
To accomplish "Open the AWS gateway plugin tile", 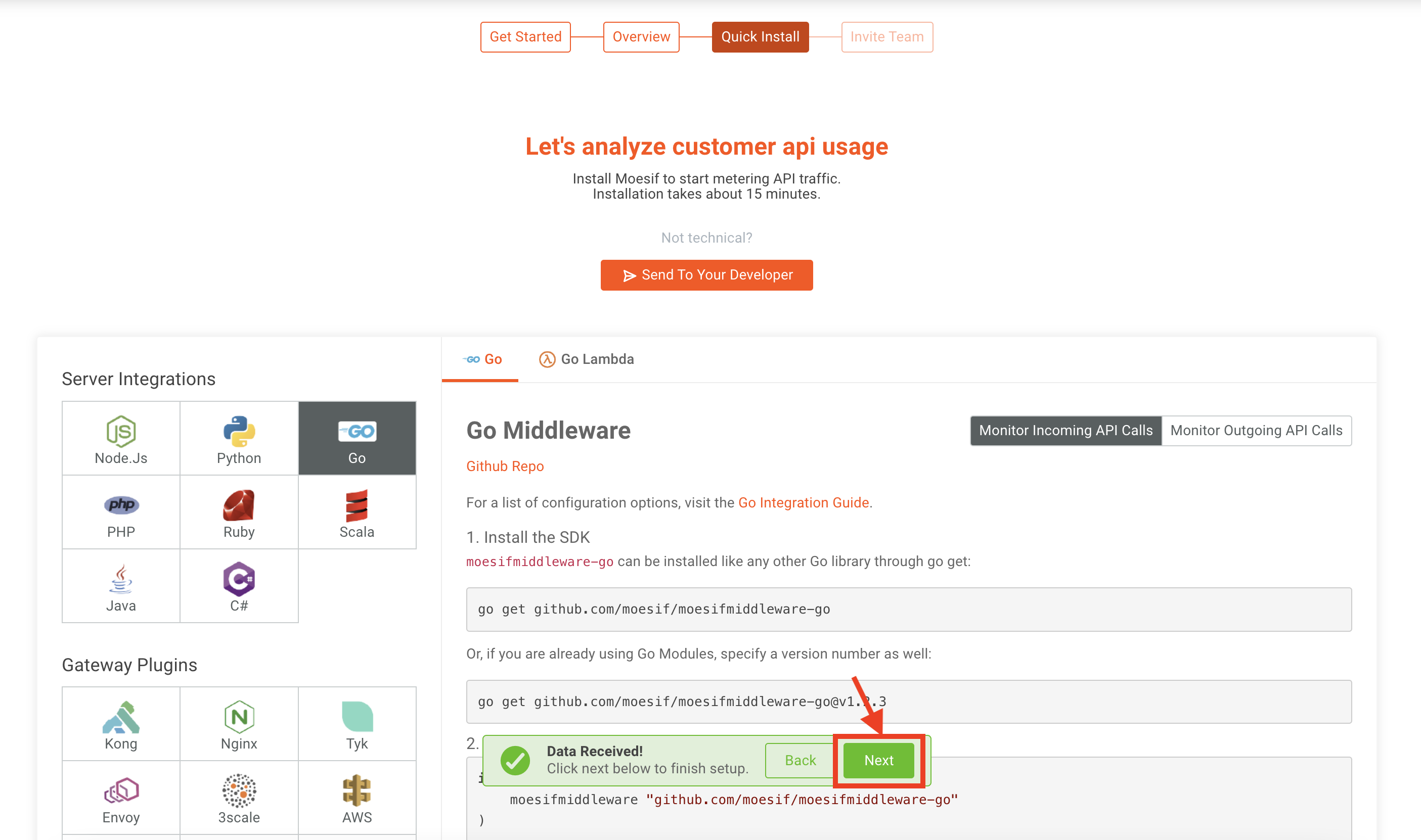I will 357,798.
